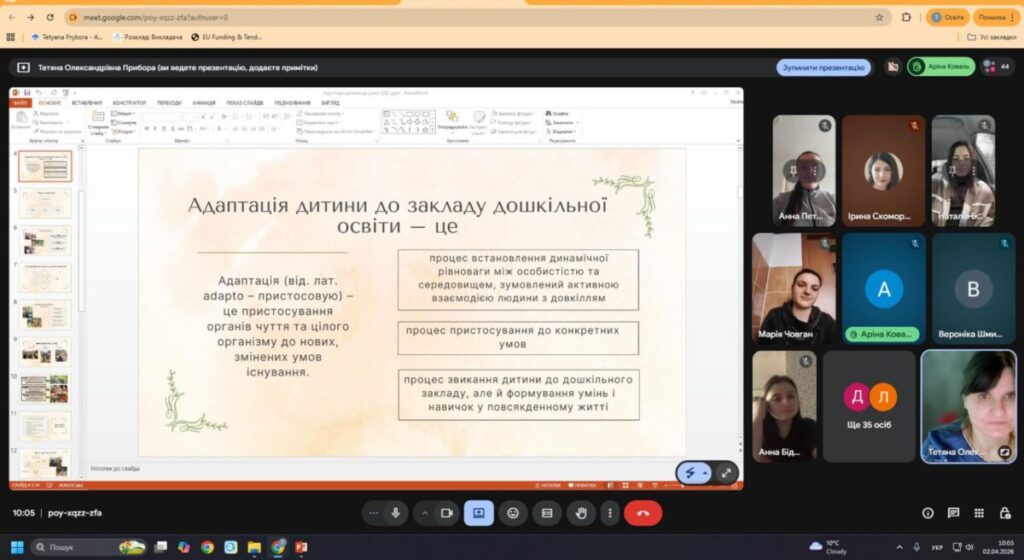
Task: Open meeting details info icon
Action: point(927,513)
